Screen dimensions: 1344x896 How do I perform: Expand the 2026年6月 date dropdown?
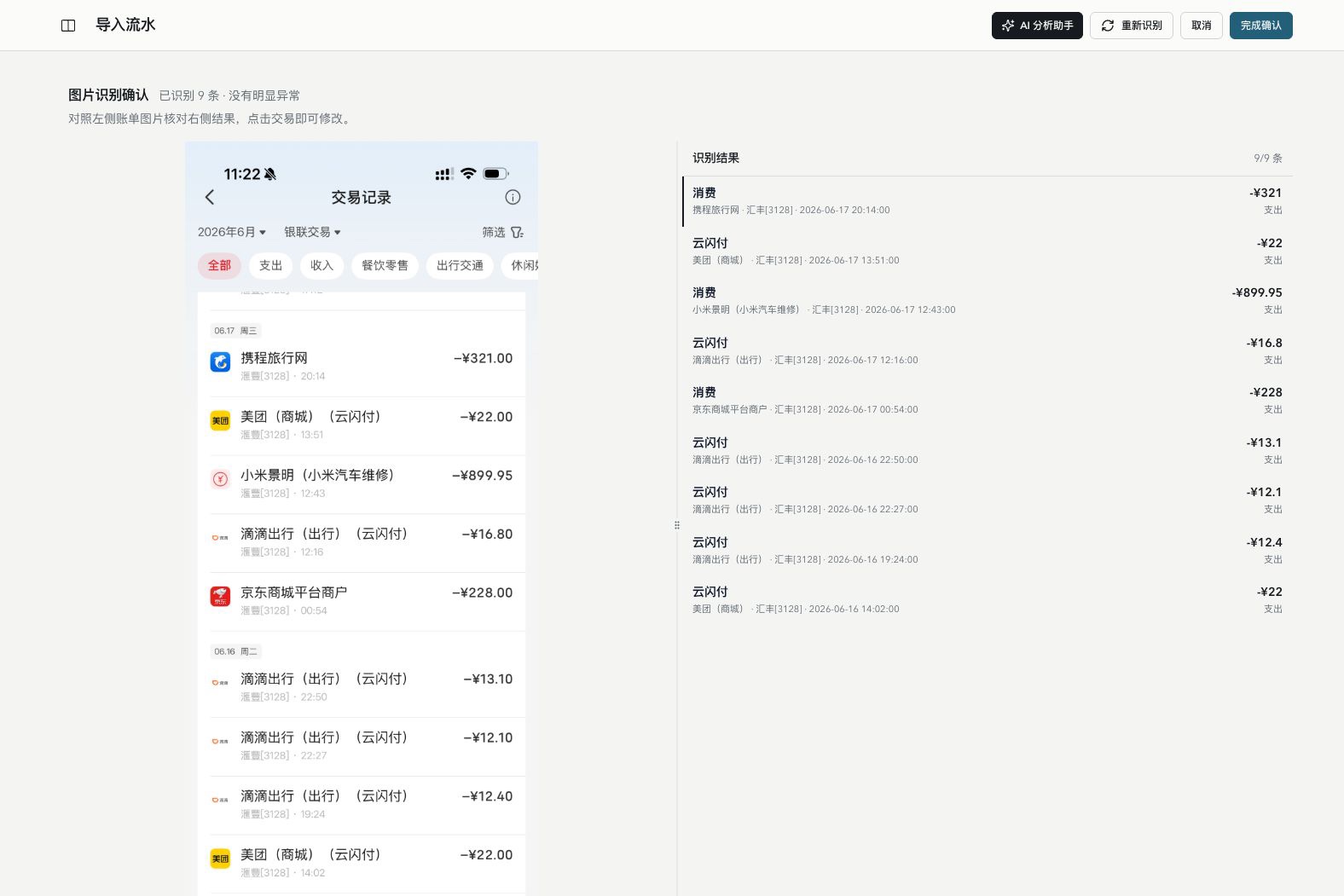232,232
